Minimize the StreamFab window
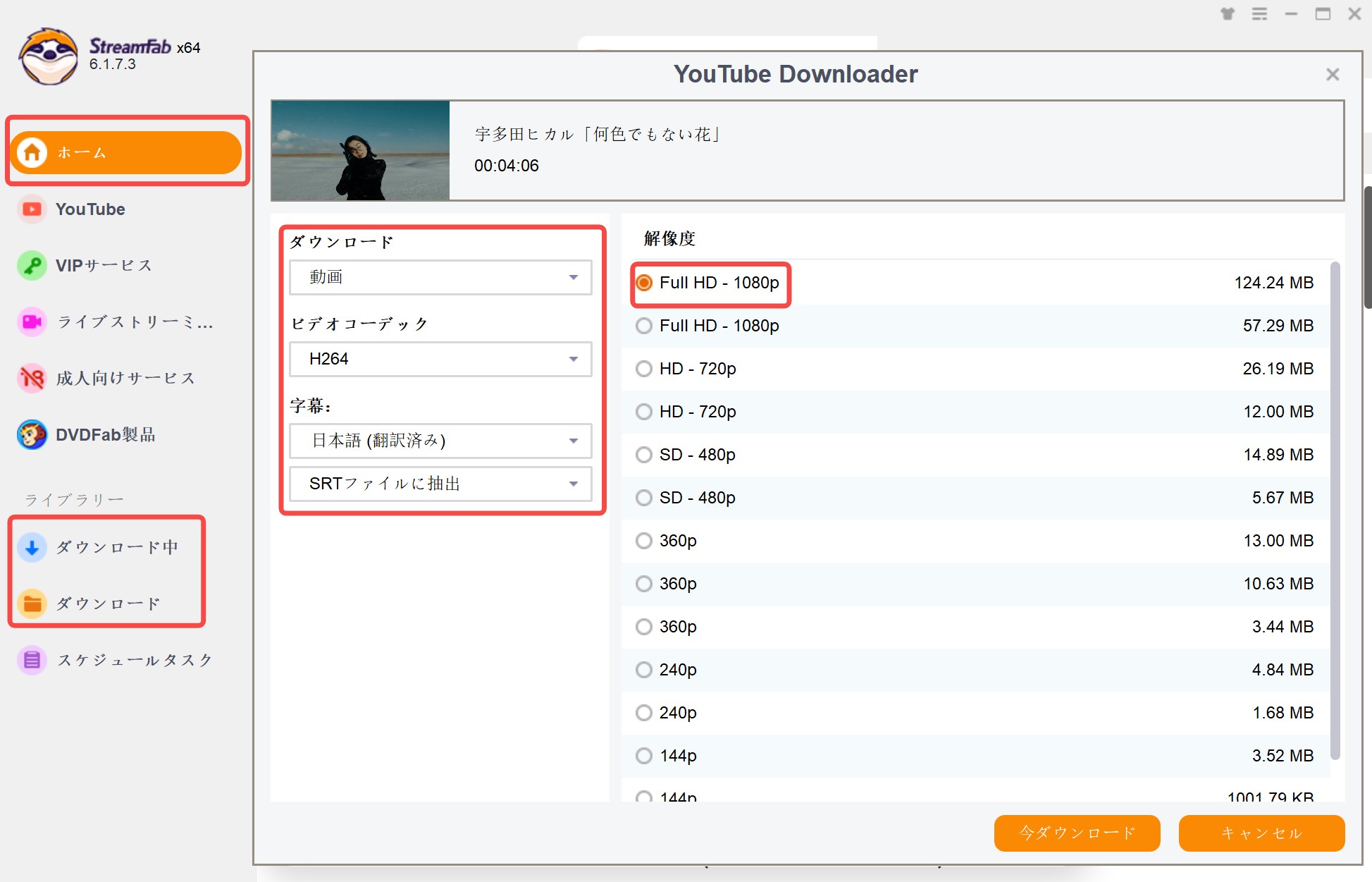The image size is (1372, 882). pyautogui.click(x=1291, y=13)
